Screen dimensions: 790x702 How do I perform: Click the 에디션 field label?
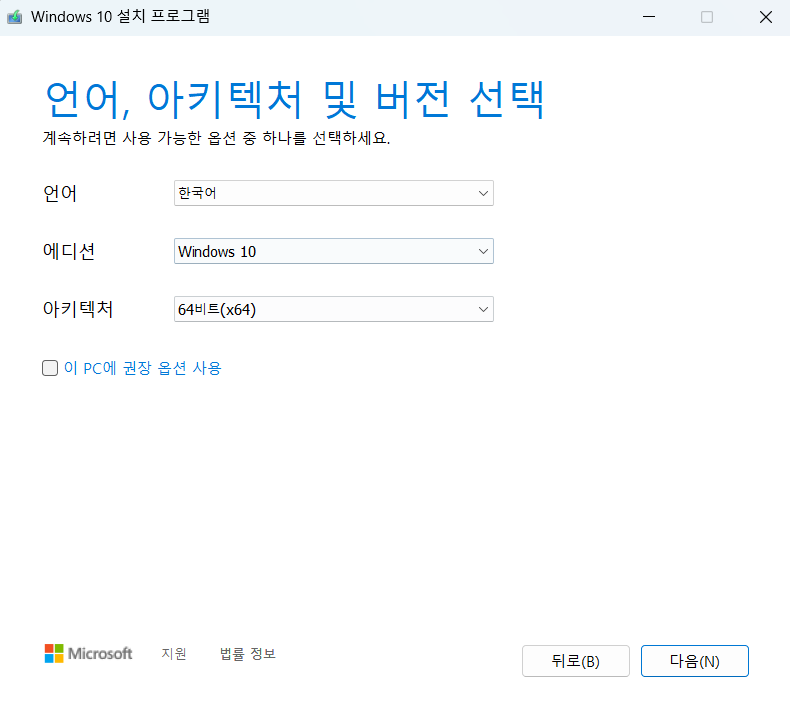click(69, 251)
